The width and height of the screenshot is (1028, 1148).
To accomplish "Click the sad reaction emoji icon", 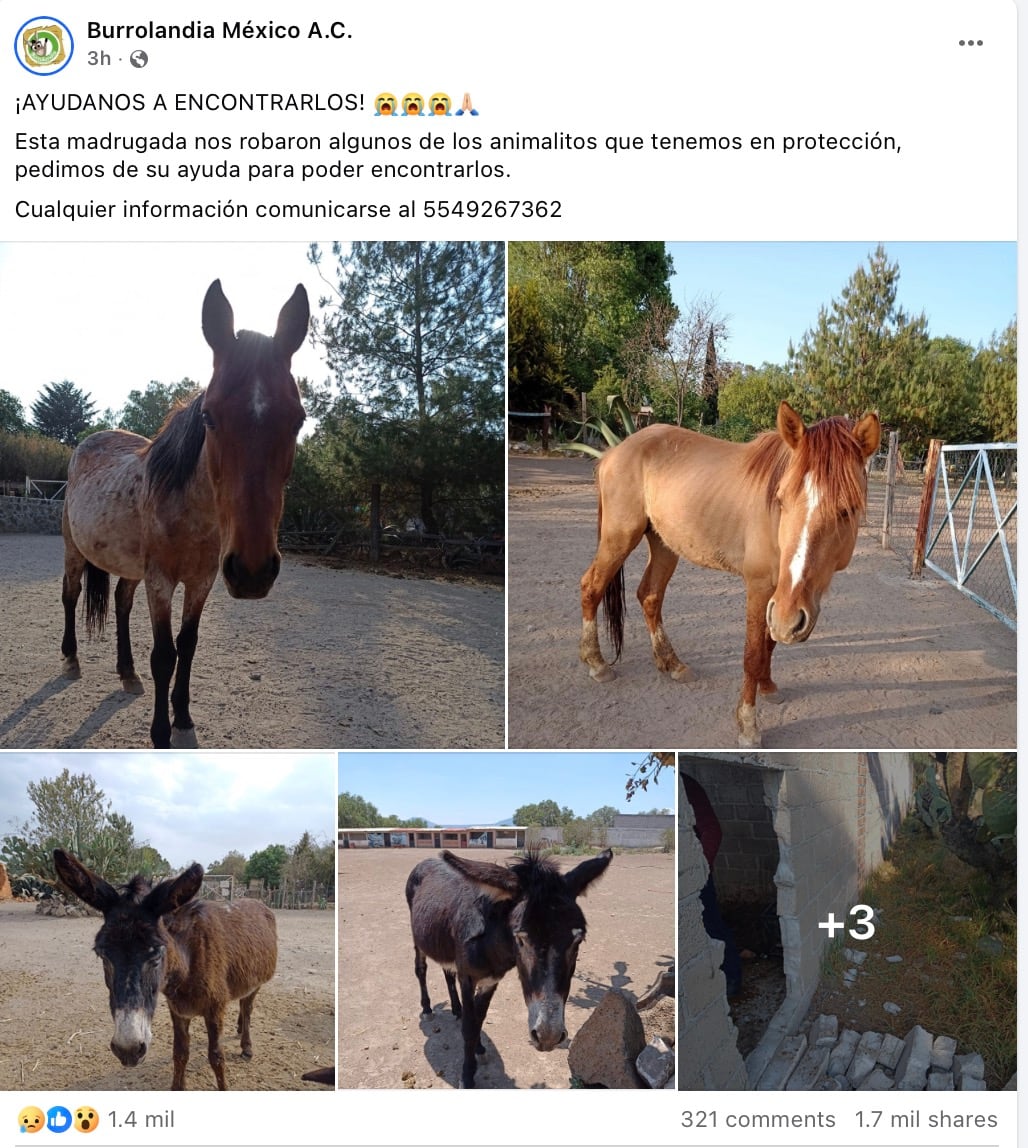I will click(31, 1119).
